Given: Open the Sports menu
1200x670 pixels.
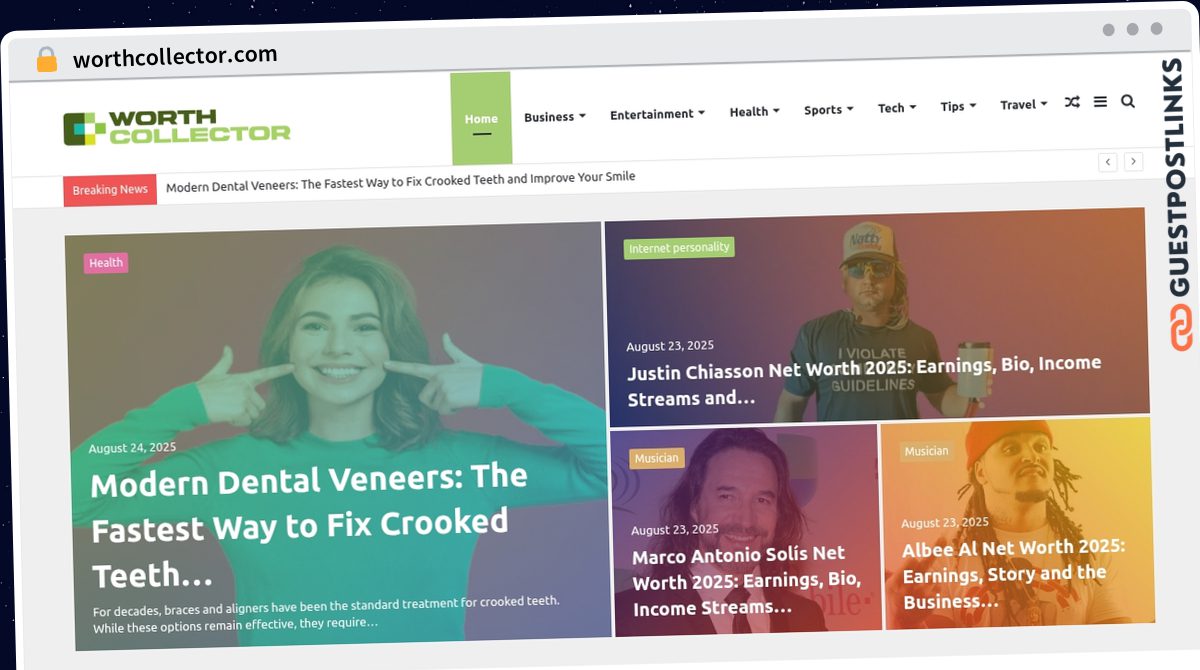Looking at the screenshot, I should point(829,110).
